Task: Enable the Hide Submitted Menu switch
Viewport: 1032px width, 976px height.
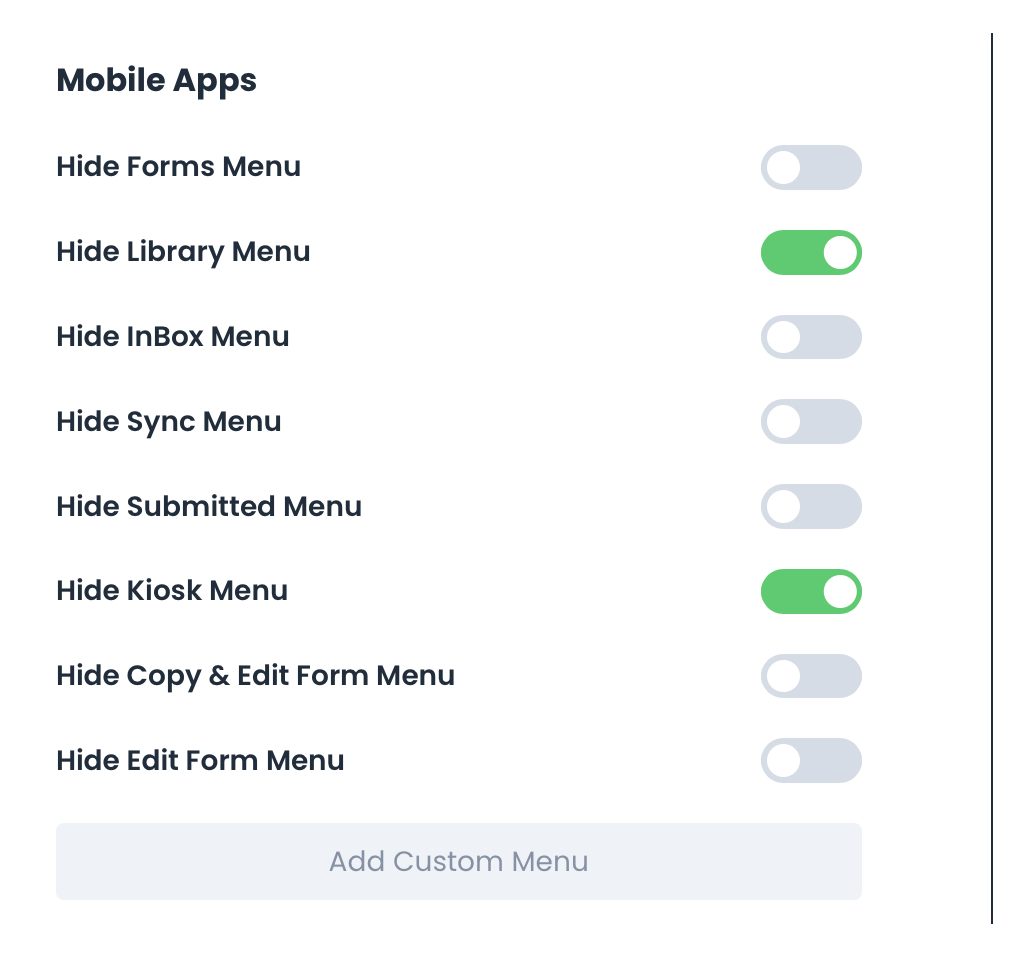Action: tap(811, 506)
